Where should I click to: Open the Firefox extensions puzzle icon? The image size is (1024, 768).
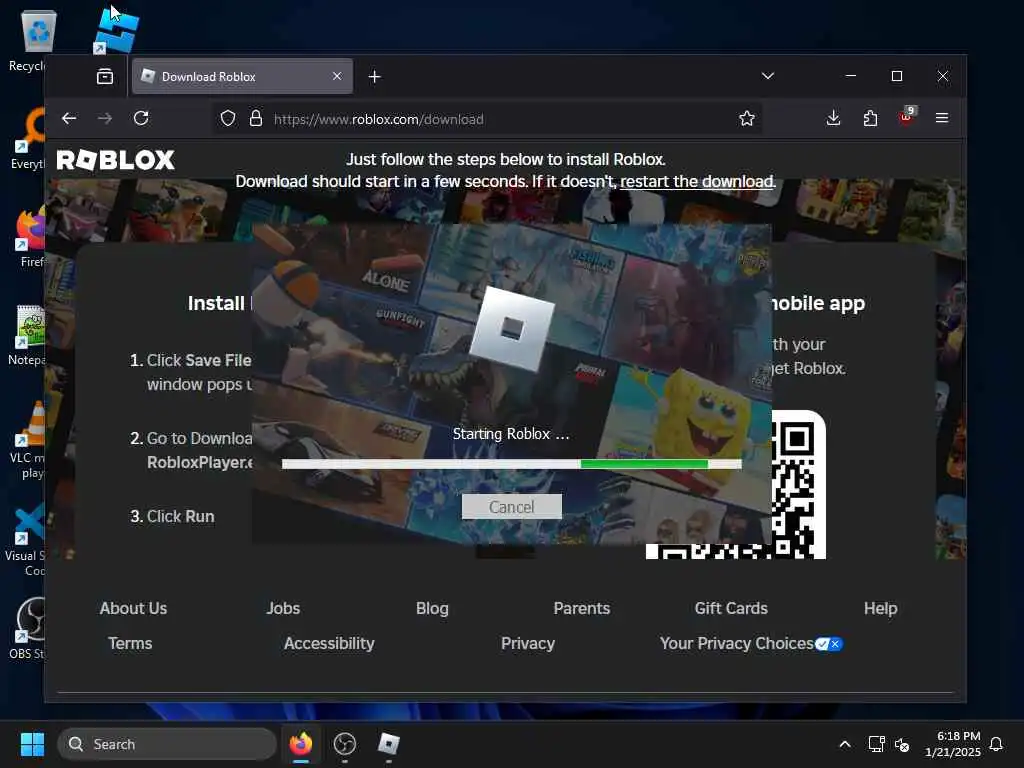click(870, 118)
